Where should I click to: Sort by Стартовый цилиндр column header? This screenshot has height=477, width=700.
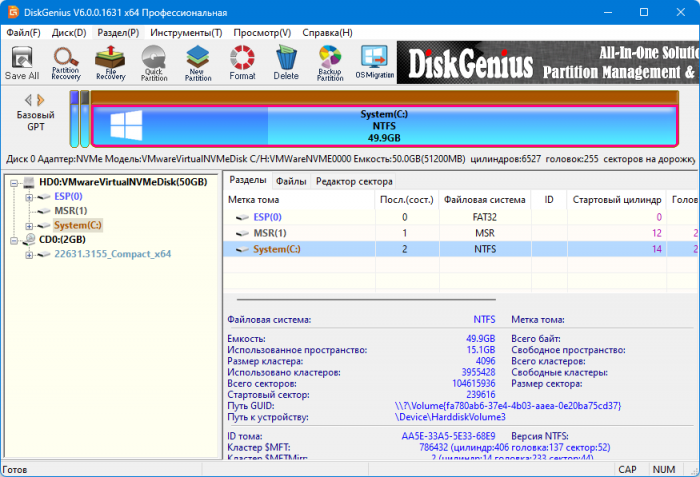(x=617, y=200)
